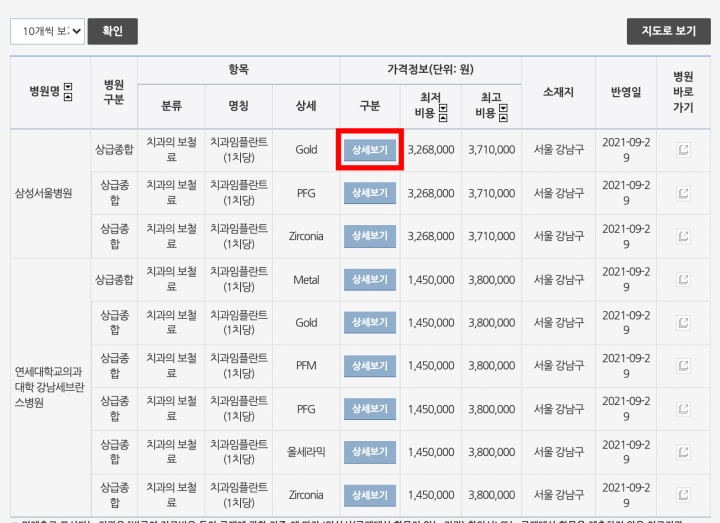Click the 소재지 column header
Screen dimensions: 720x523
(558, 92)
